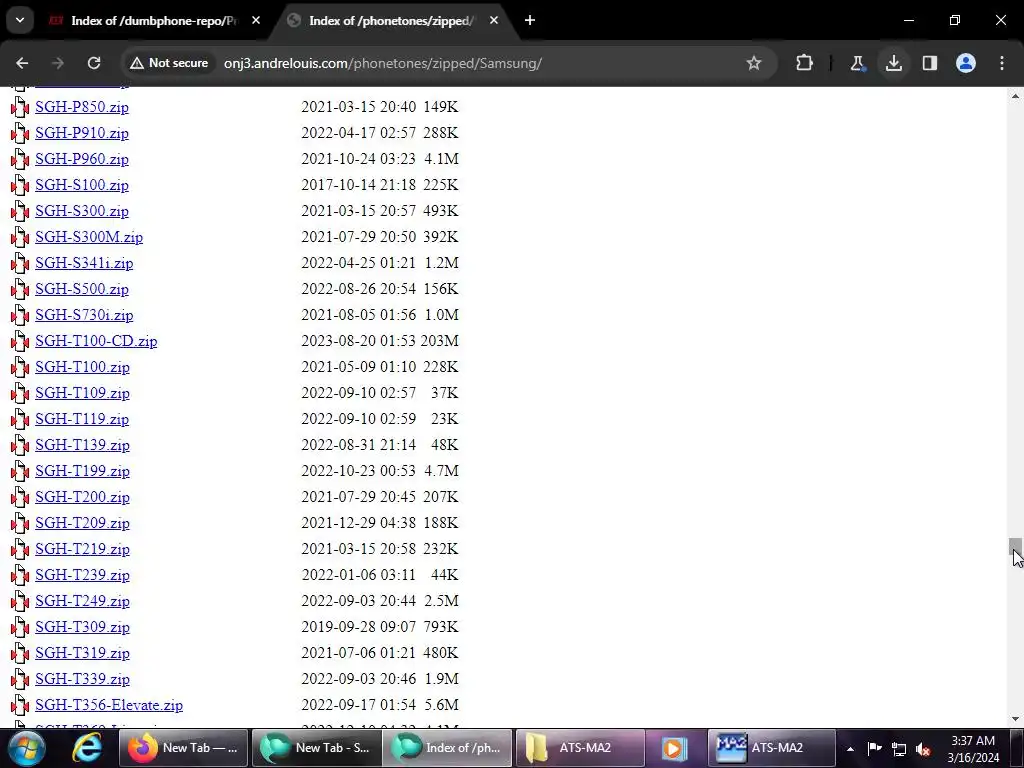The width and height of the screenshot is (1024, 768).
Task: Download SGH-T356-Elevate.zip
Action: click(109, 705)
